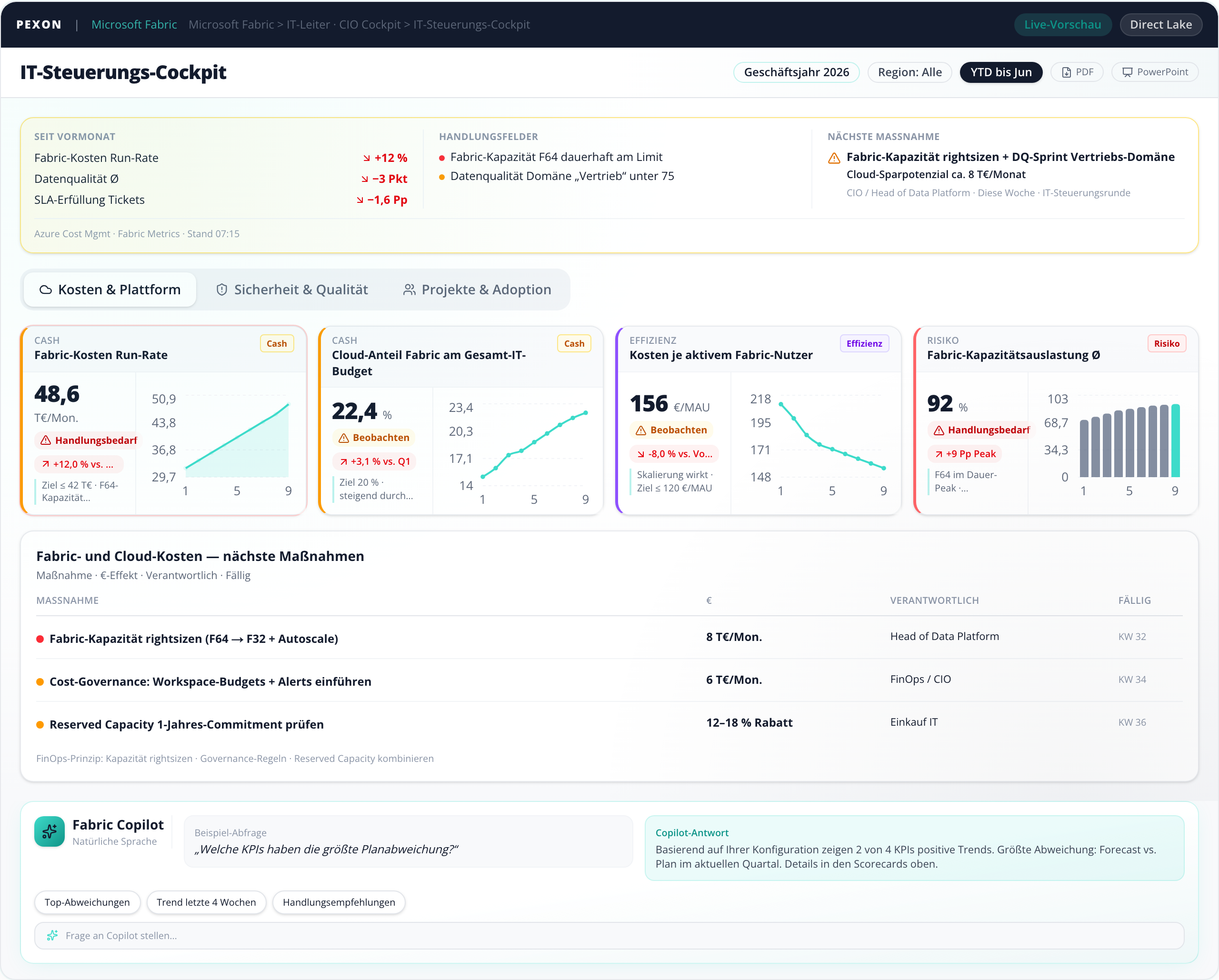1219x980 pixels.
Task: Click warning icon in Cloud-Anteil Beobachten badge
Action: coord(344,438)
